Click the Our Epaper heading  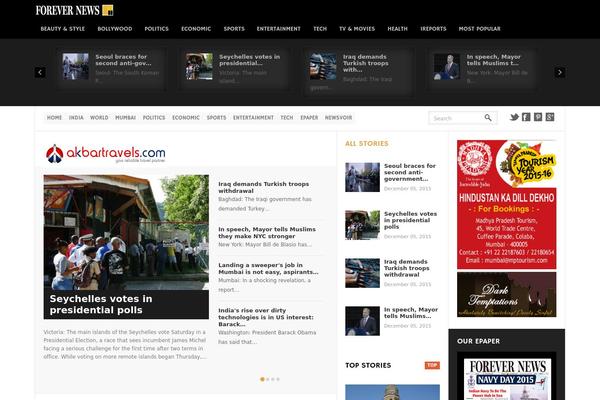(478, 341)
